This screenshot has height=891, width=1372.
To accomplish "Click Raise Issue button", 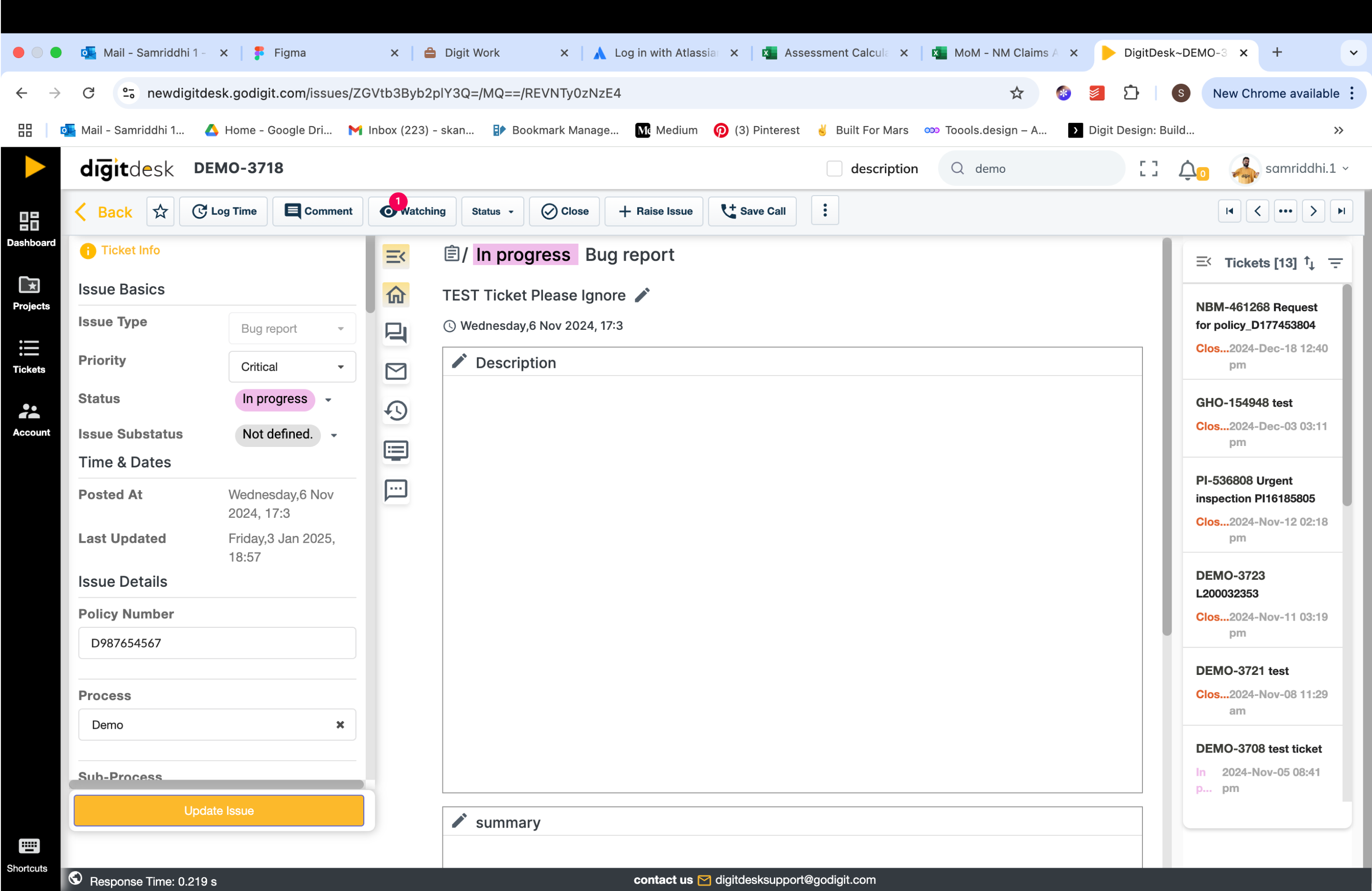I will click(x=654, y=211).
